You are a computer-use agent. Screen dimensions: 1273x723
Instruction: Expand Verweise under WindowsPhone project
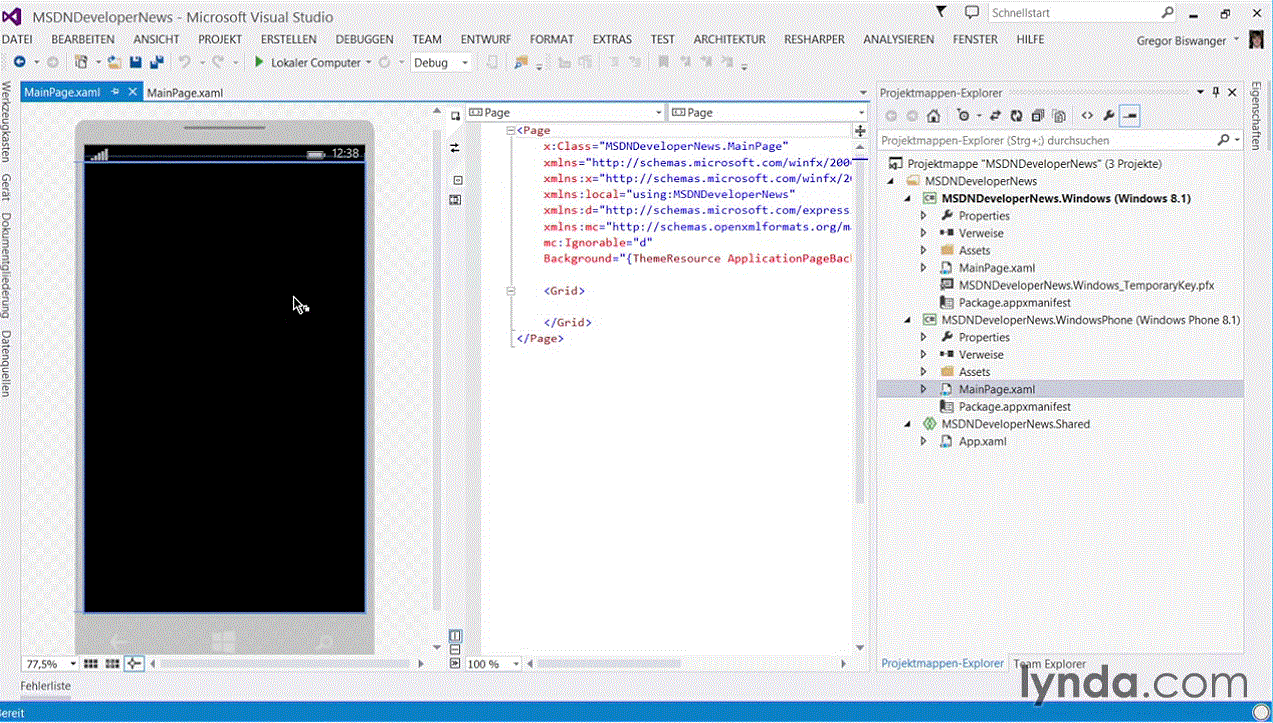[924, 354]
